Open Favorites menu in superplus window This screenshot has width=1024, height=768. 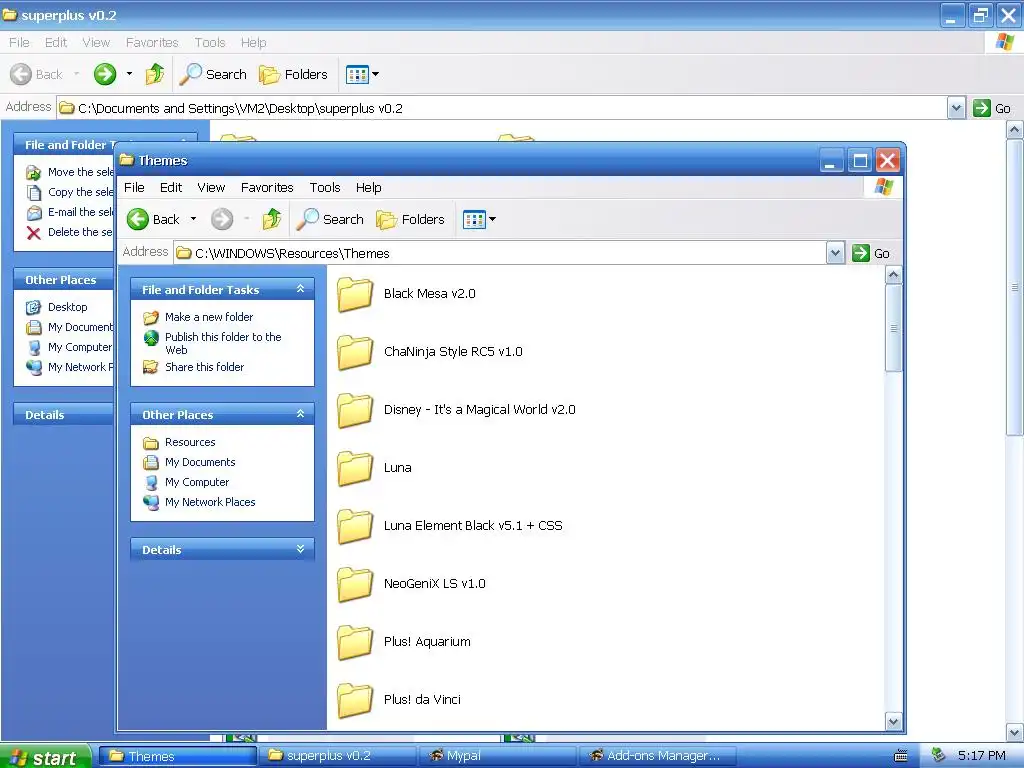pyautogui.click(x=152, y=43)
